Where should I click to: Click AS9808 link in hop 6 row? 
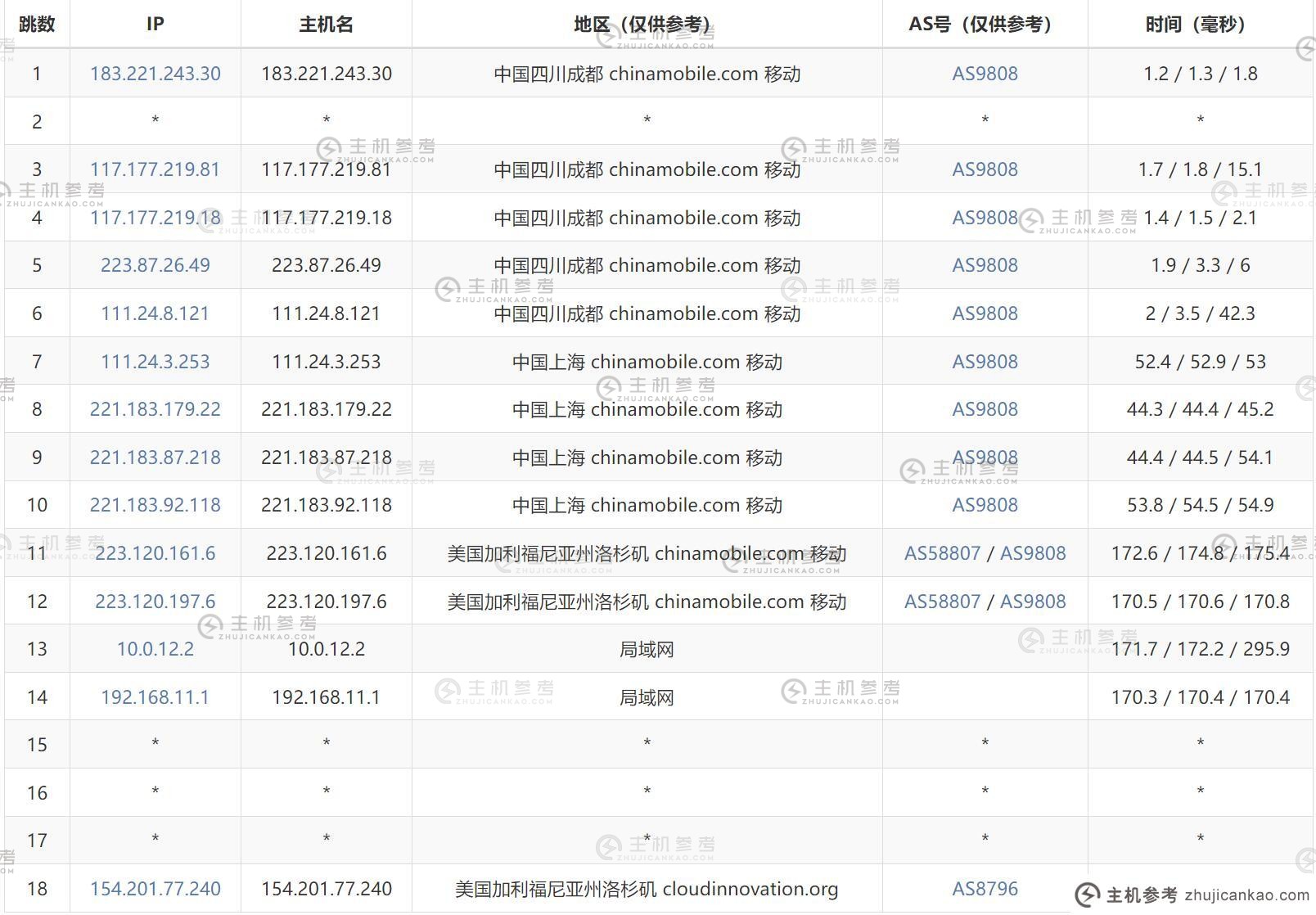(985, 313)
